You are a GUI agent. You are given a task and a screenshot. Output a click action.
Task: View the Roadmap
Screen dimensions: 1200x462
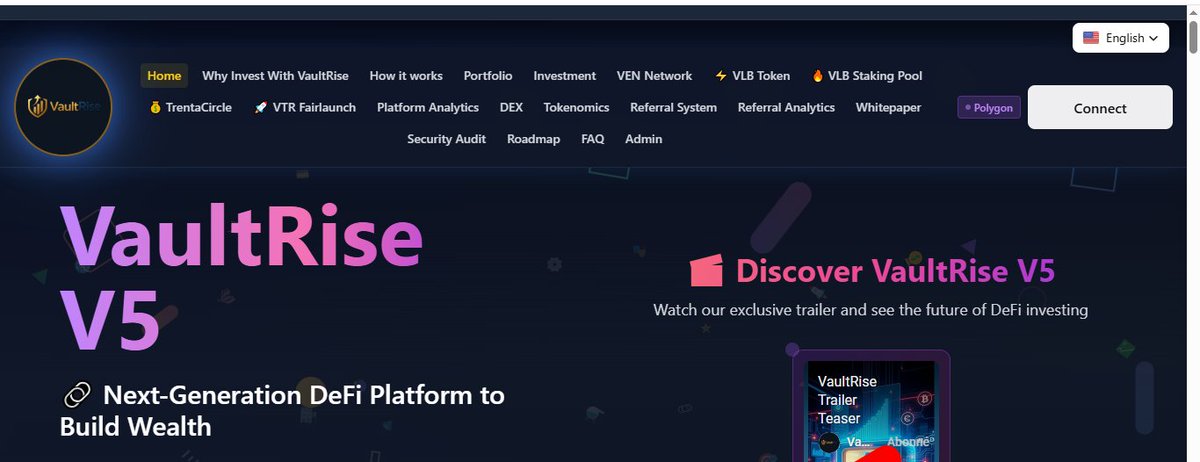[533, 139]
